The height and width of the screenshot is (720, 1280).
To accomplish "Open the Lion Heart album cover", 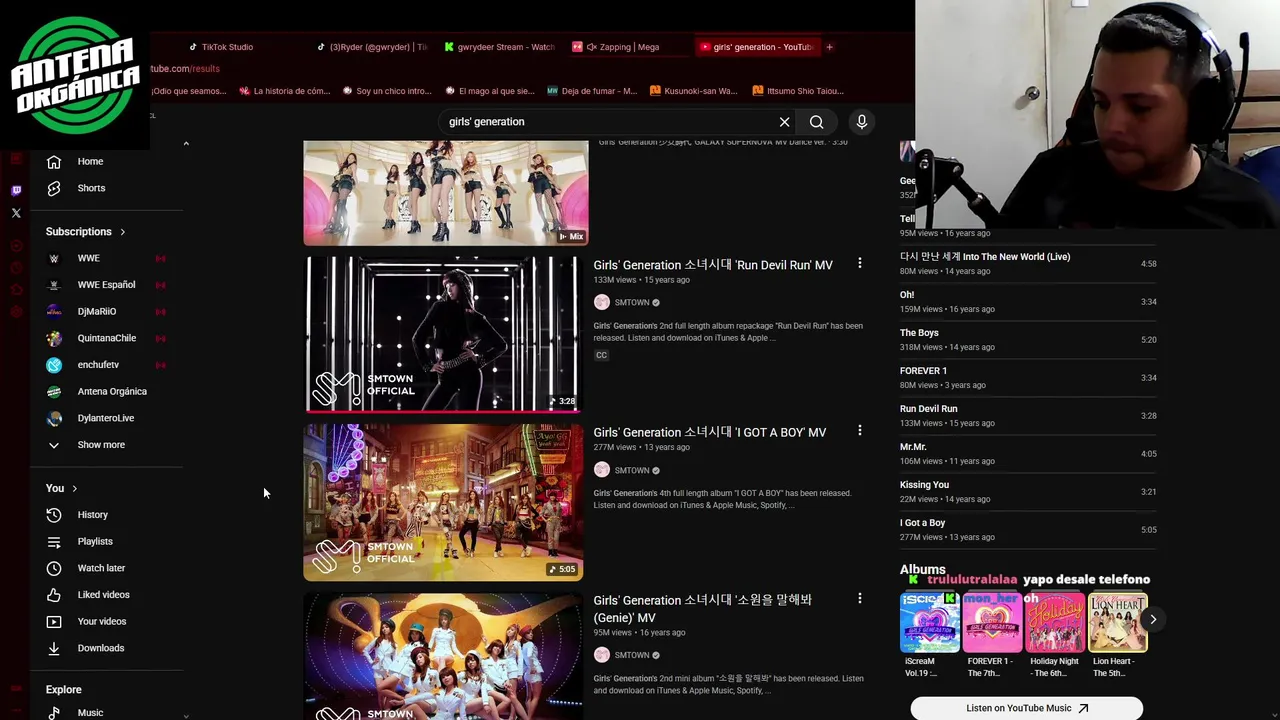I will [1117, 622].
